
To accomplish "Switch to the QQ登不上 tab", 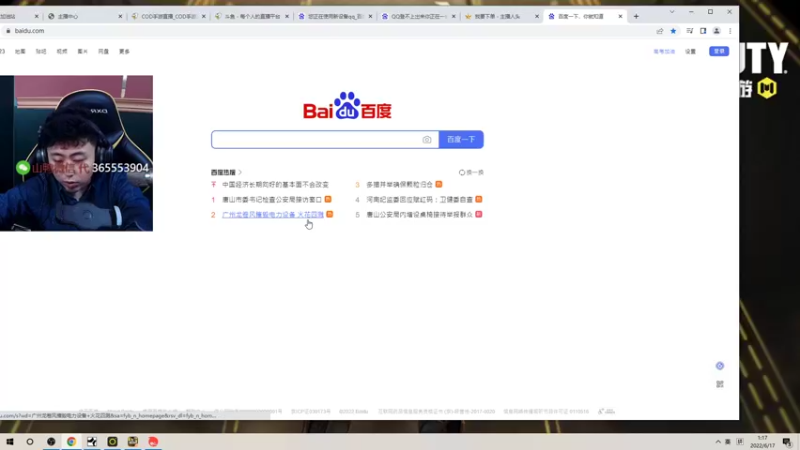I will click(417, 16).
